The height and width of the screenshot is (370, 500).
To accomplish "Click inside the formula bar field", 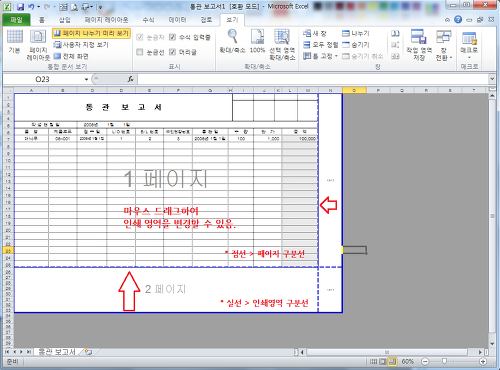I will (x=313, y=79).
